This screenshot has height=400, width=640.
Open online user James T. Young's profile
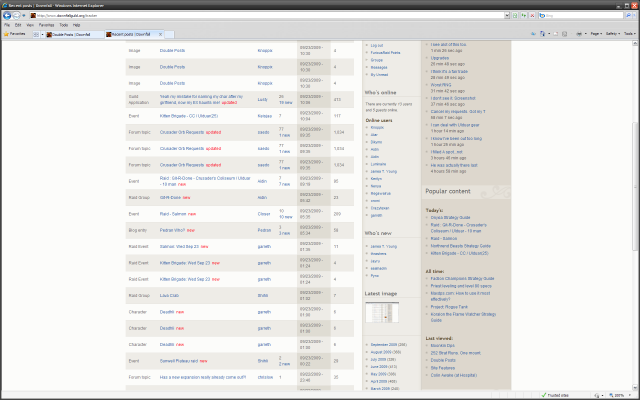(x=383, y=171)
